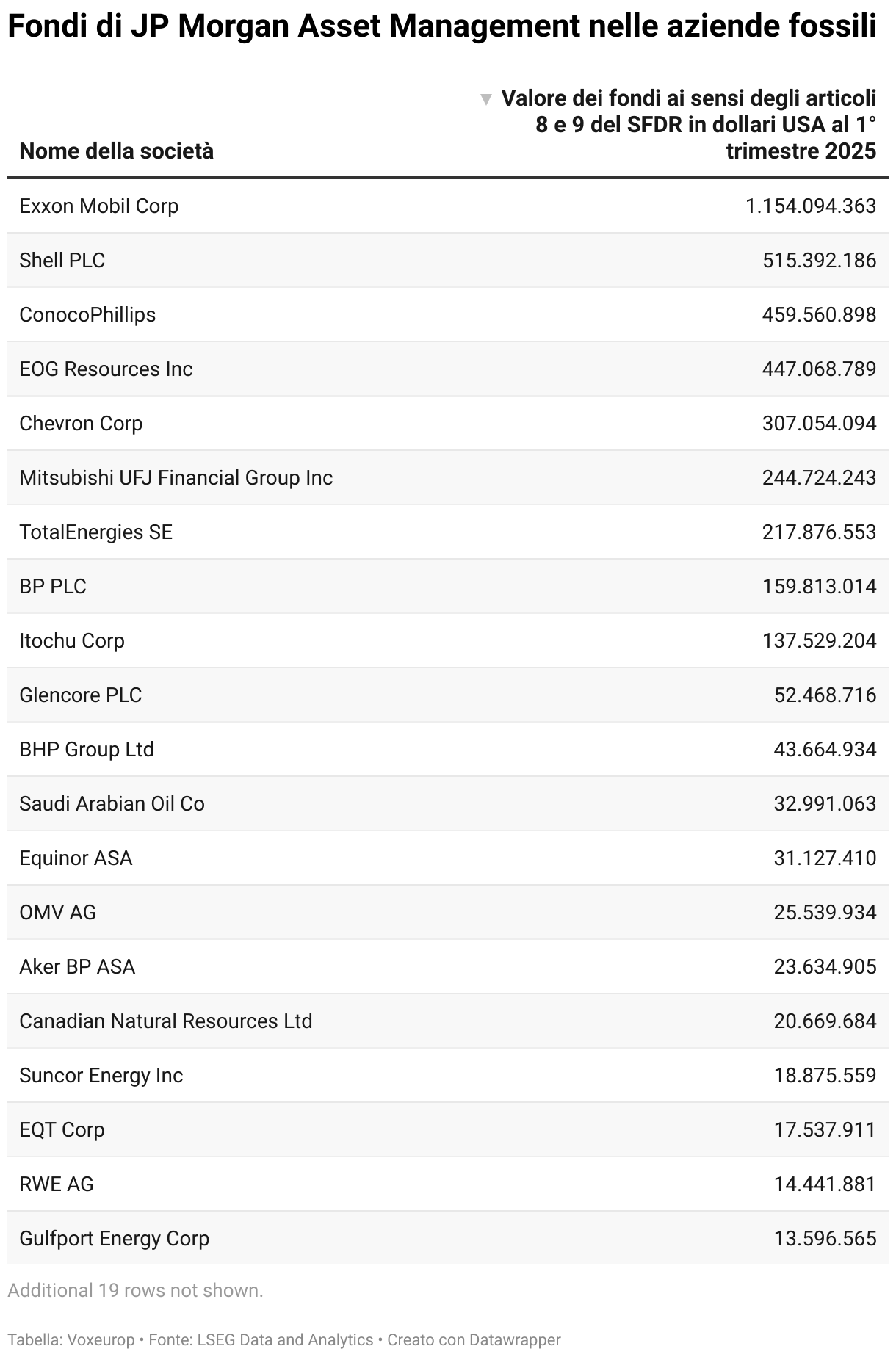Select the Itochu Corp value 137.529.204
Viewport: 896px width, 1357px height.
coord(819,641)
